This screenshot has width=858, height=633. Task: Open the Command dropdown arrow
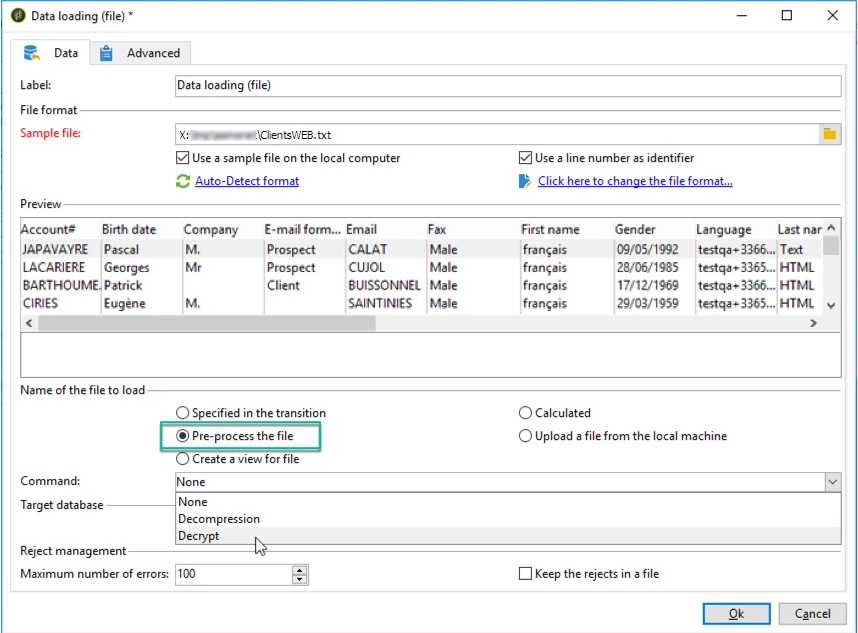(x=832, y=482)
